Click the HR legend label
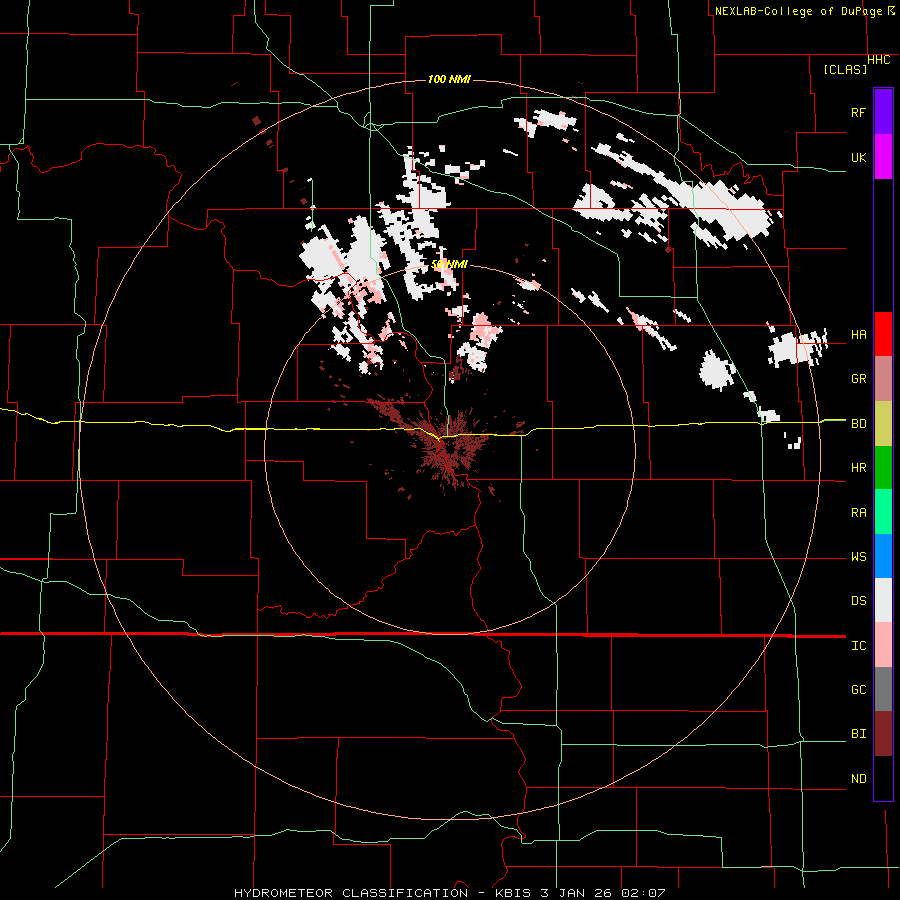 tap(859, 468)
